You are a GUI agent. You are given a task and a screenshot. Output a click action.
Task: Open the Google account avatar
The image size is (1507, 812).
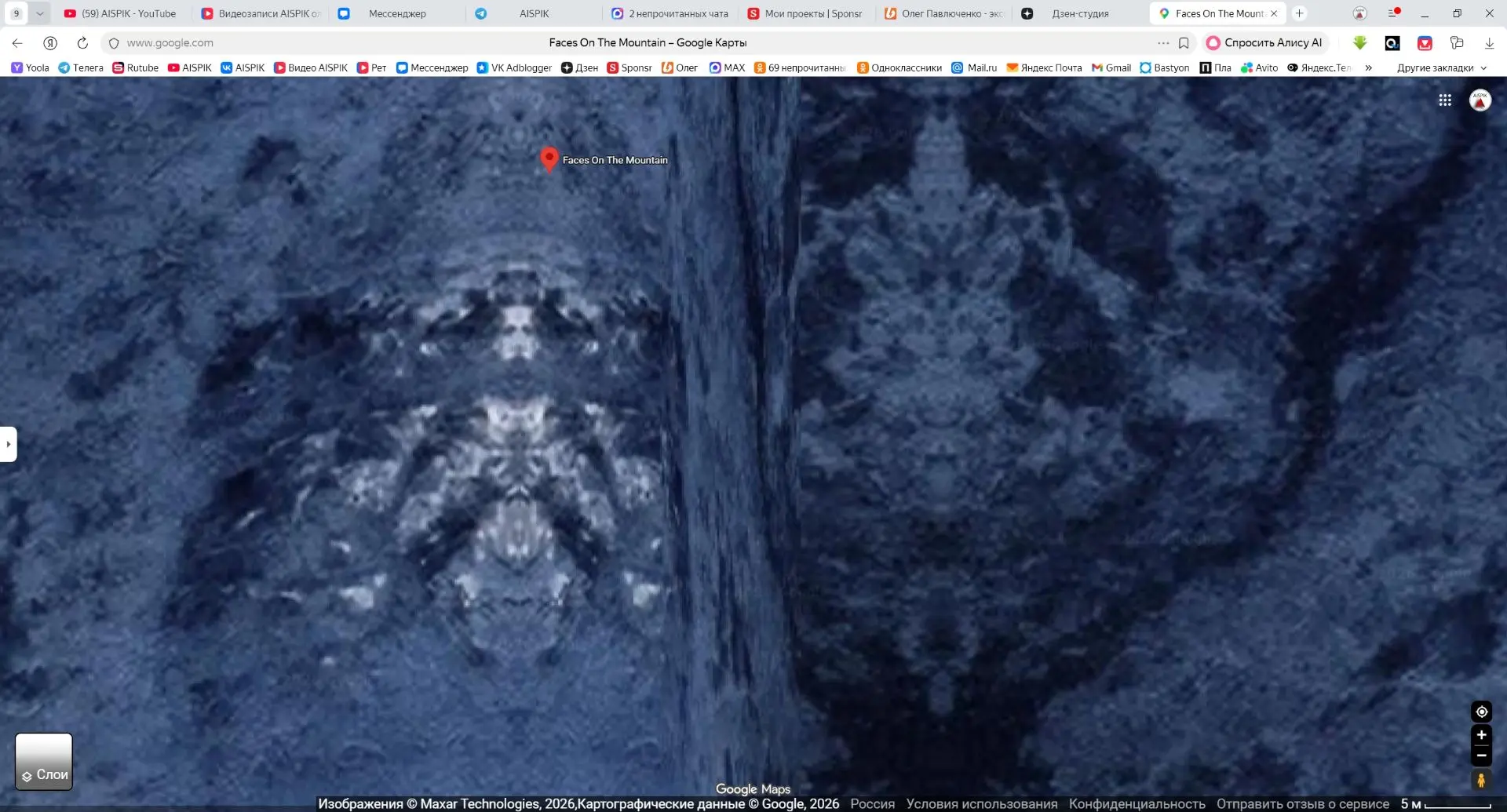pos(1480,100)
